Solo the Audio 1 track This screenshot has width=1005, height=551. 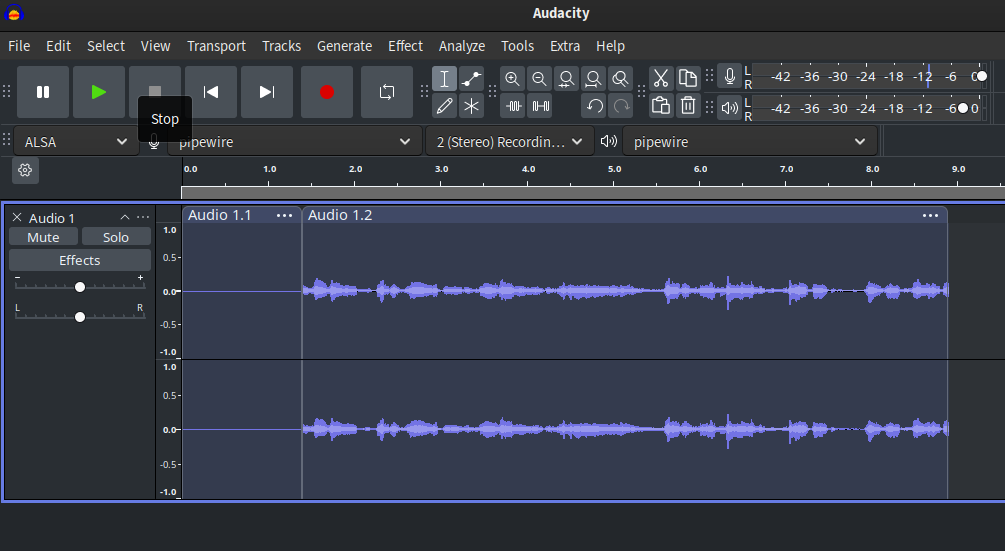pos(116,237)
